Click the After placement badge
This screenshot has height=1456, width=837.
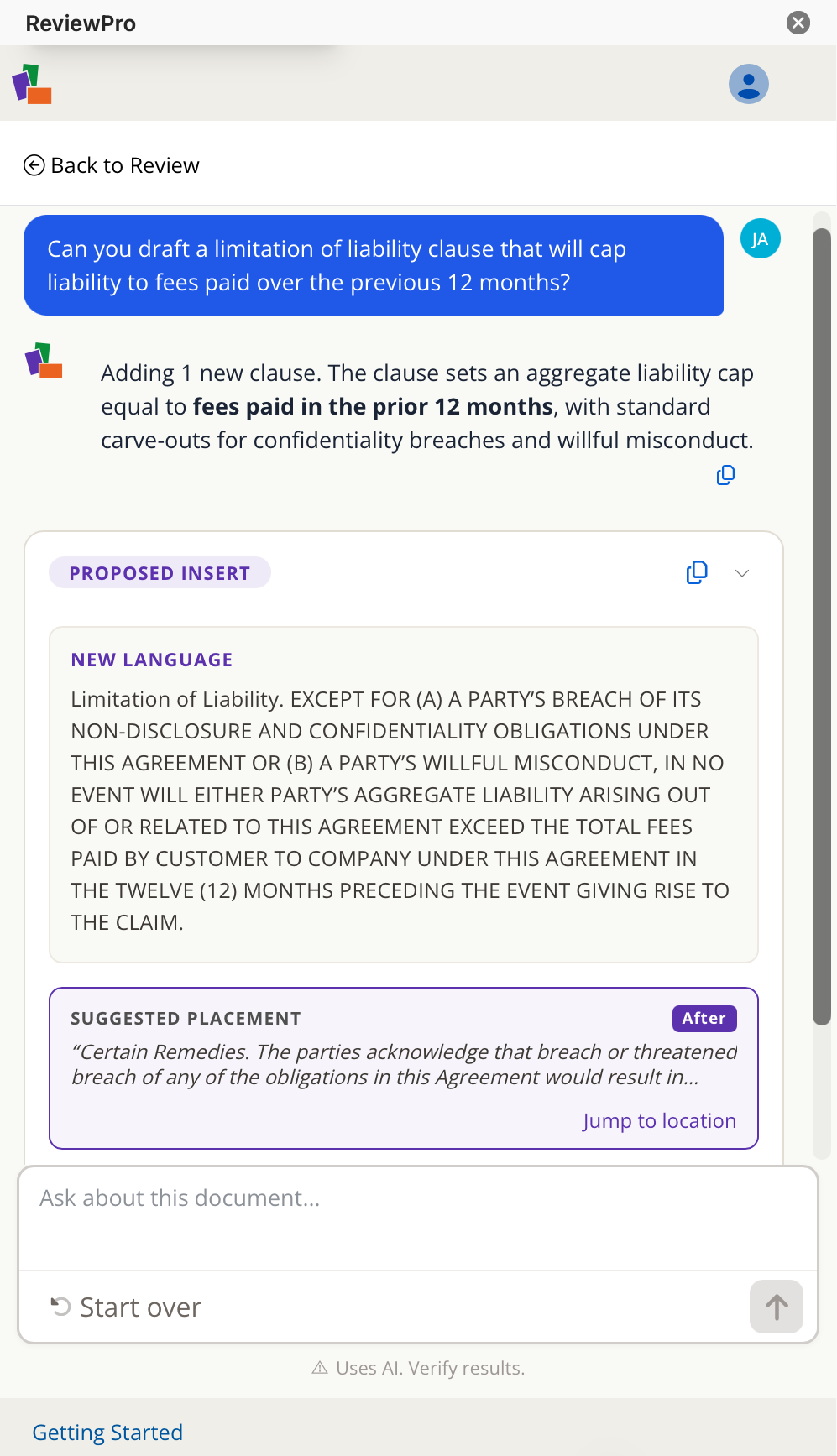[x=704, y=1019]
